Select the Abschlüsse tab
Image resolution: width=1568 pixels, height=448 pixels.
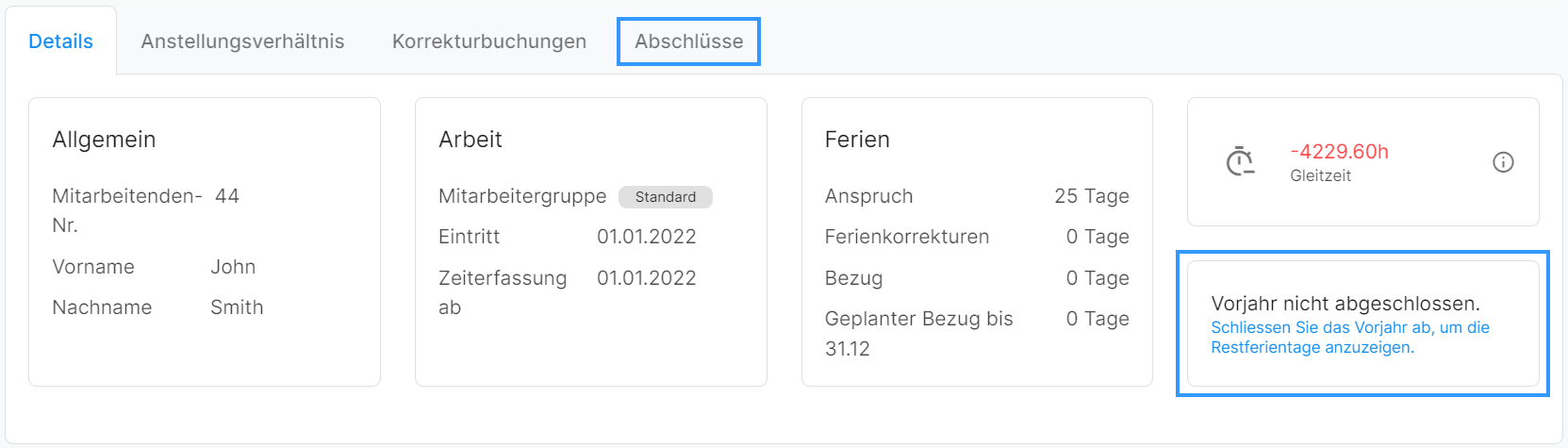pos(688,41)
